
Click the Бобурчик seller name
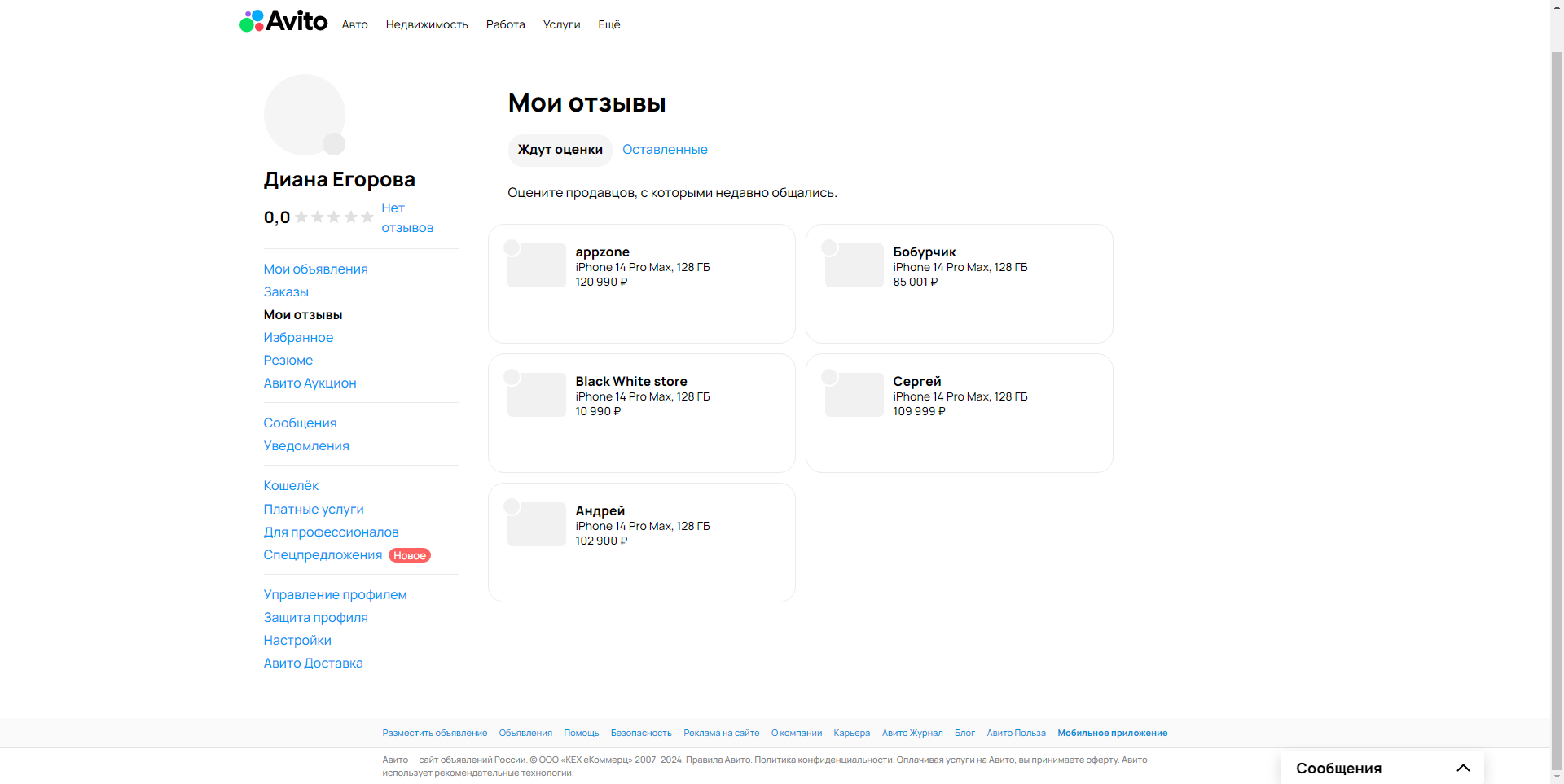[925, 252]
